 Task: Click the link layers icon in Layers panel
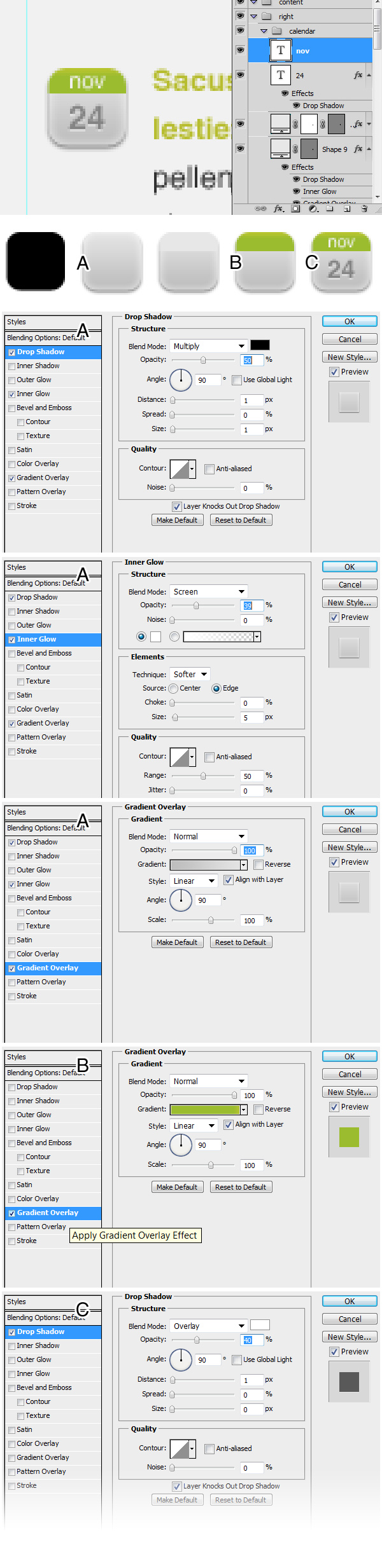pos(260,209)
